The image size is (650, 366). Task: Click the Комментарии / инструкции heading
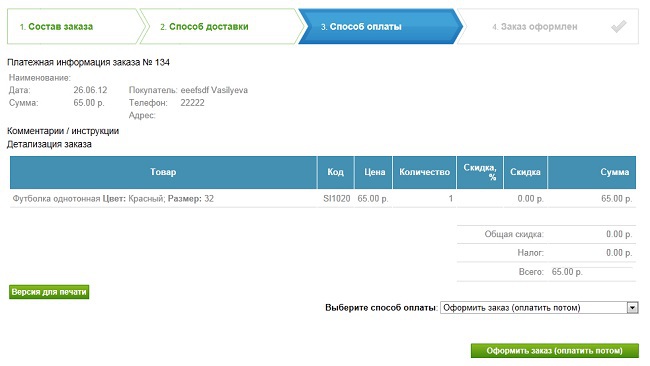[63, 131]
